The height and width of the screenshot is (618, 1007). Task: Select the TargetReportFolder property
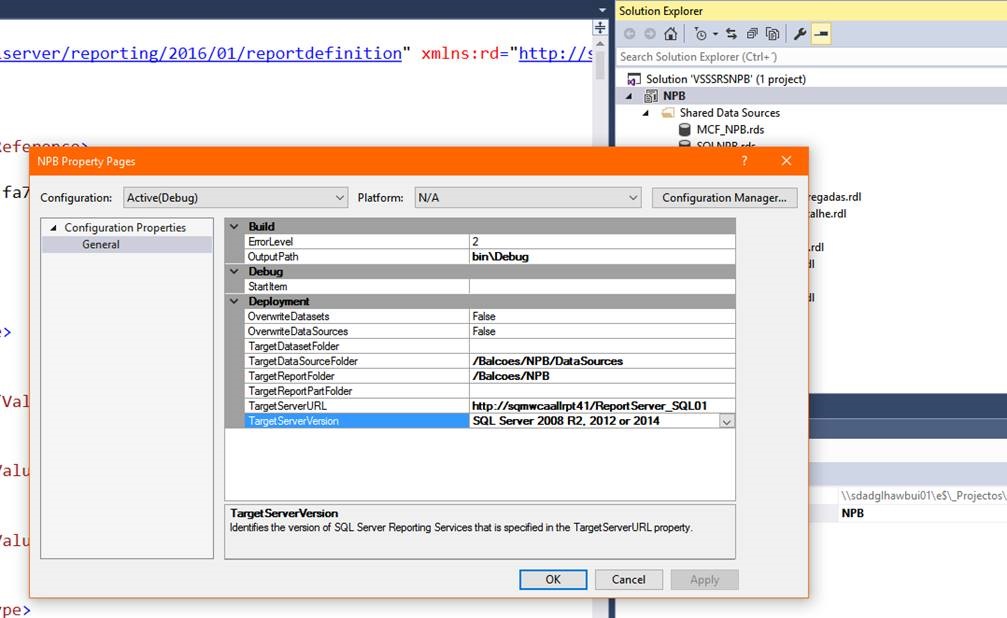click(356, 376)
